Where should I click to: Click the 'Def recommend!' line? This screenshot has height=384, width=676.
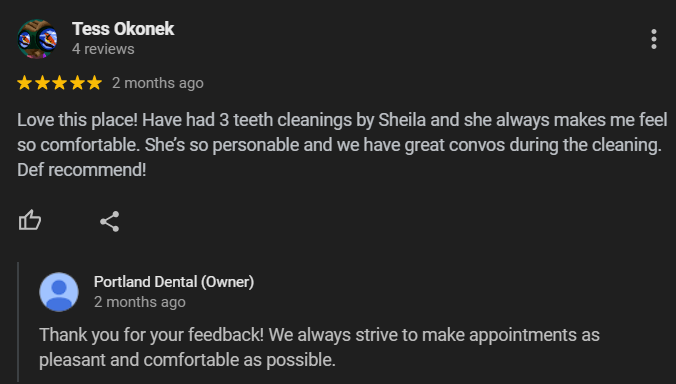coord(81,170)
